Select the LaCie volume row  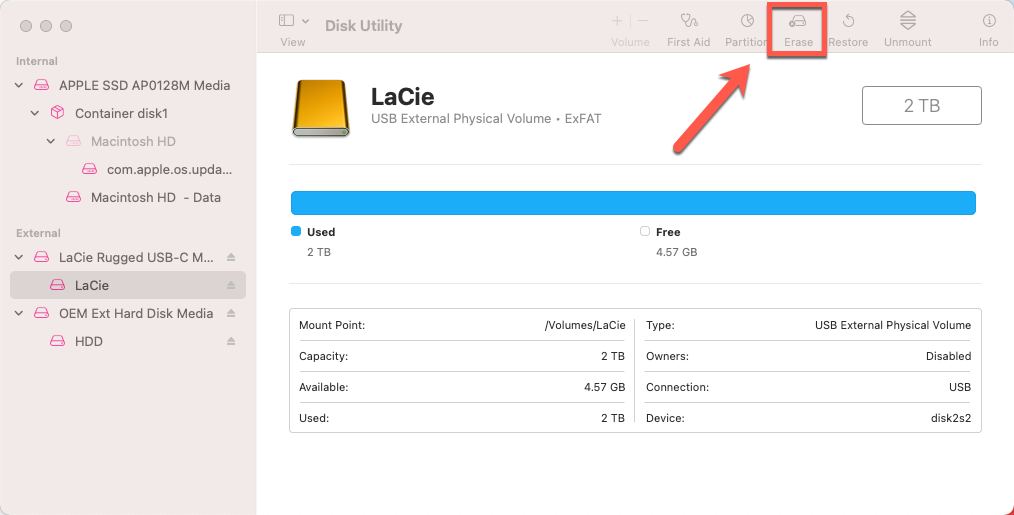128,285
